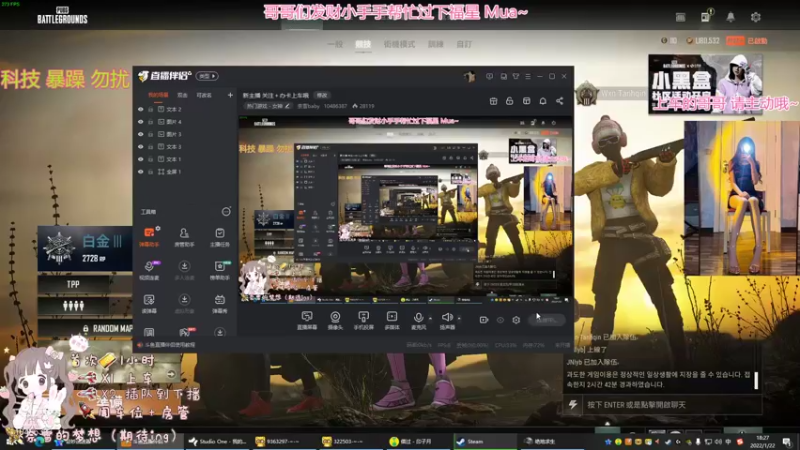The width and height of the screenshot is (800, 450).
Task: Click the lock icon above the preview
Action: [509, 101]
